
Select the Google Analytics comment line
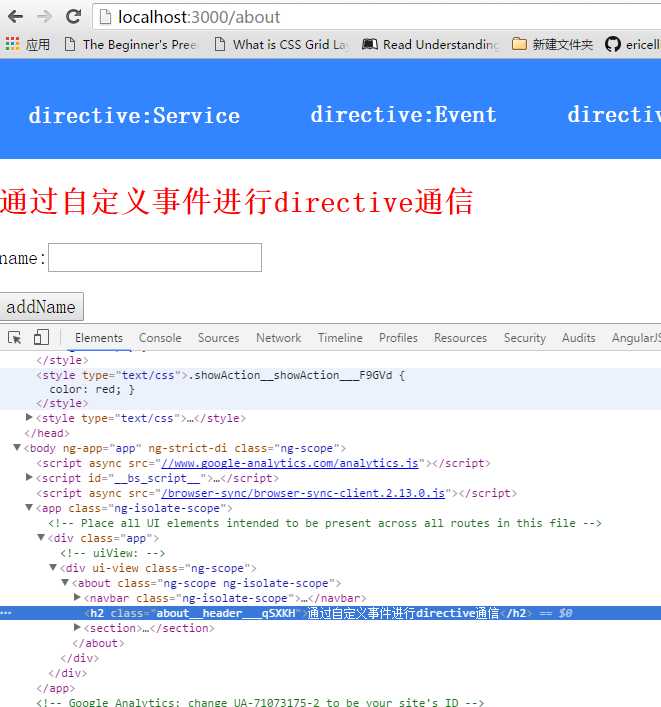coord(260,702)
